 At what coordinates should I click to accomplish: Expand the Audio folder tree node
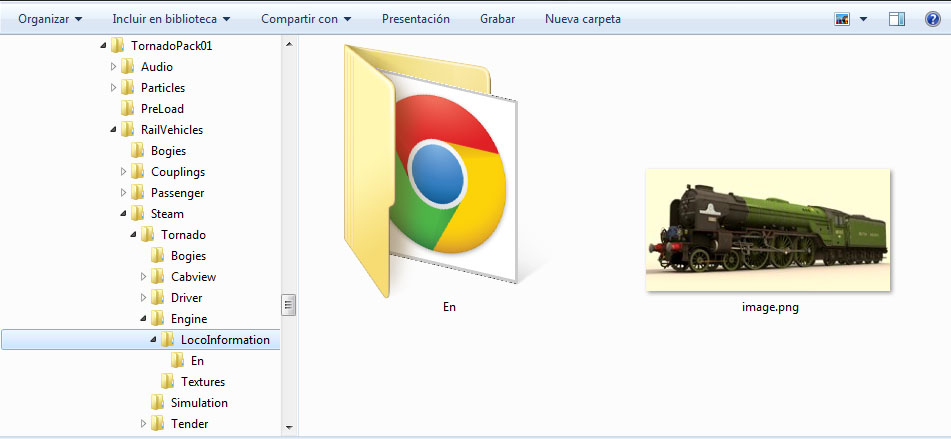pos(113,67)
